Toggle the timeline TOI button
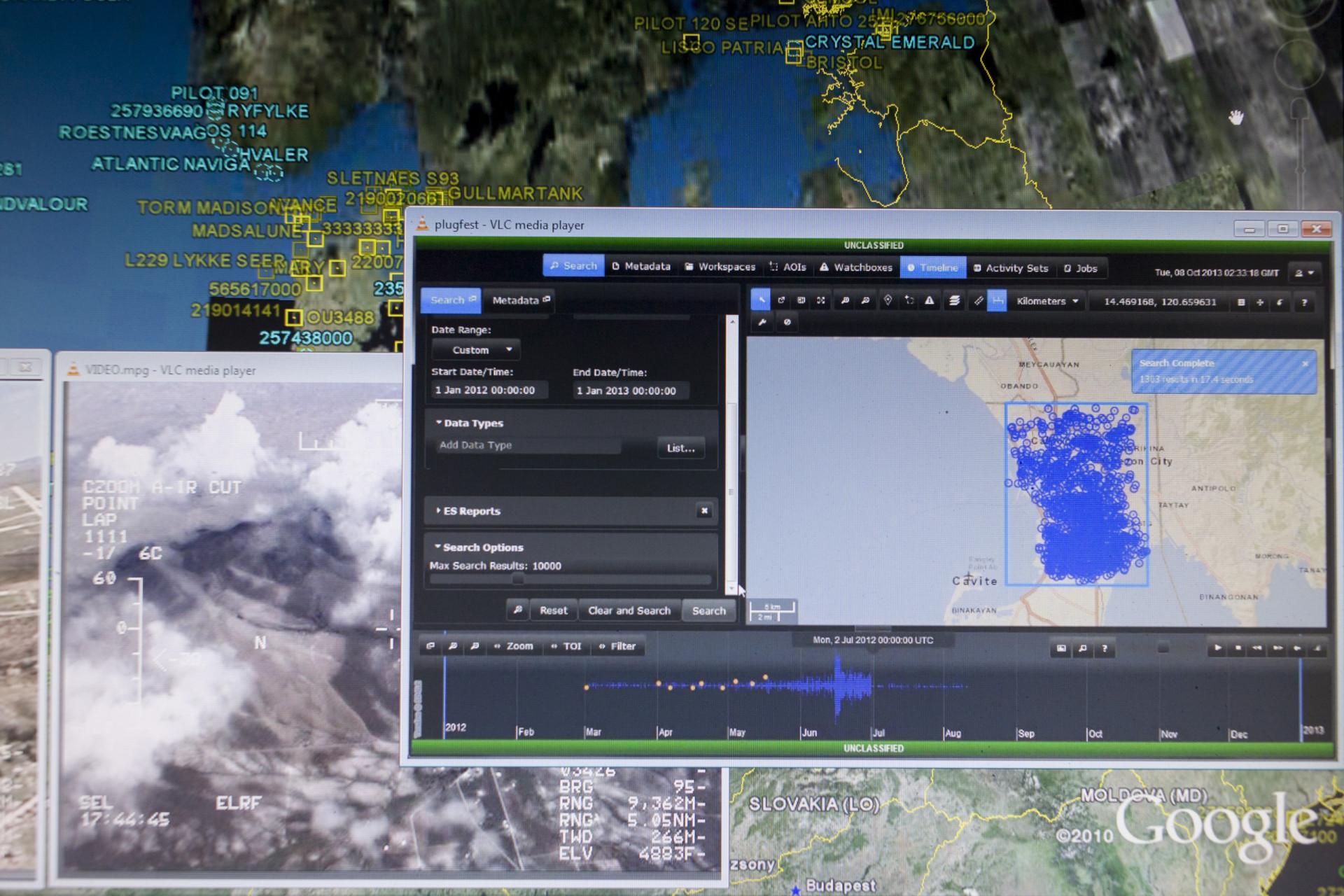1344x896 pixels. click(566, 646)
